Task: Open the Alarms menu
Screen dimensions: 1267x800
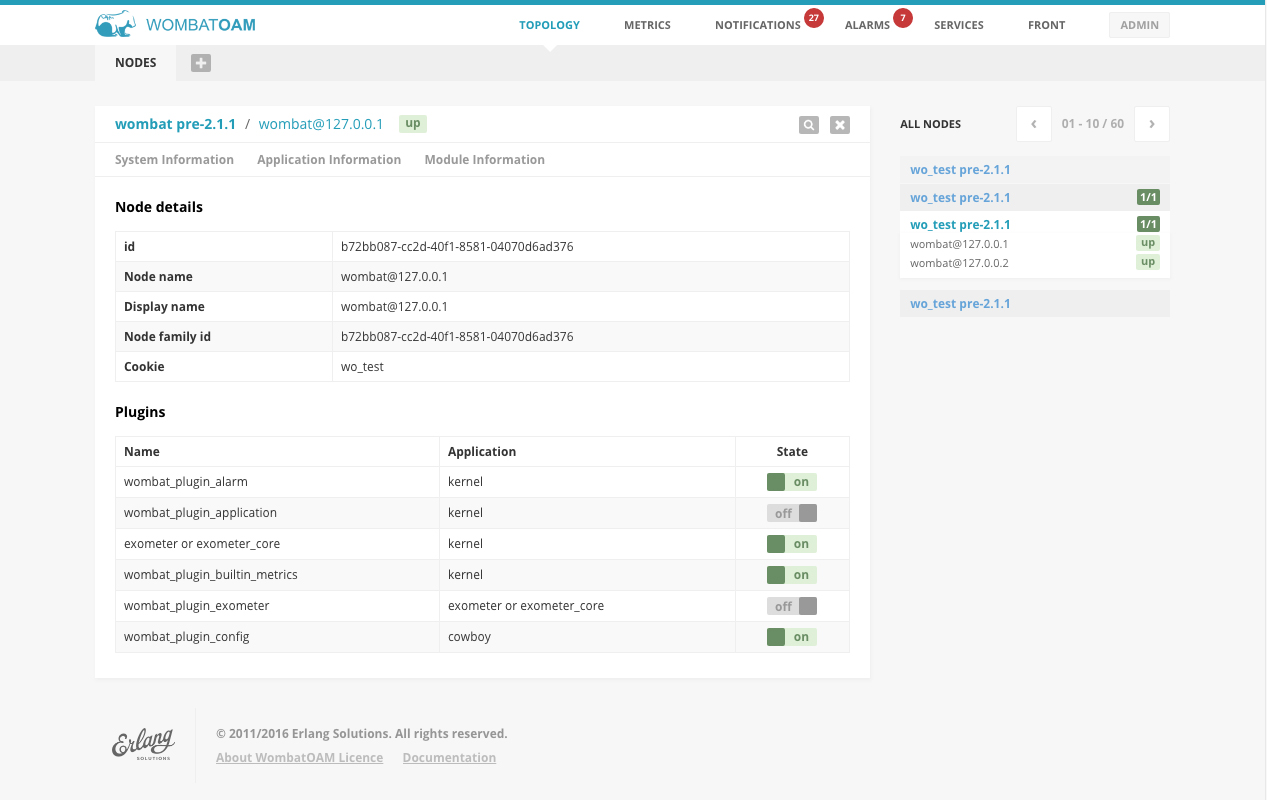Action: click(867, 25)
